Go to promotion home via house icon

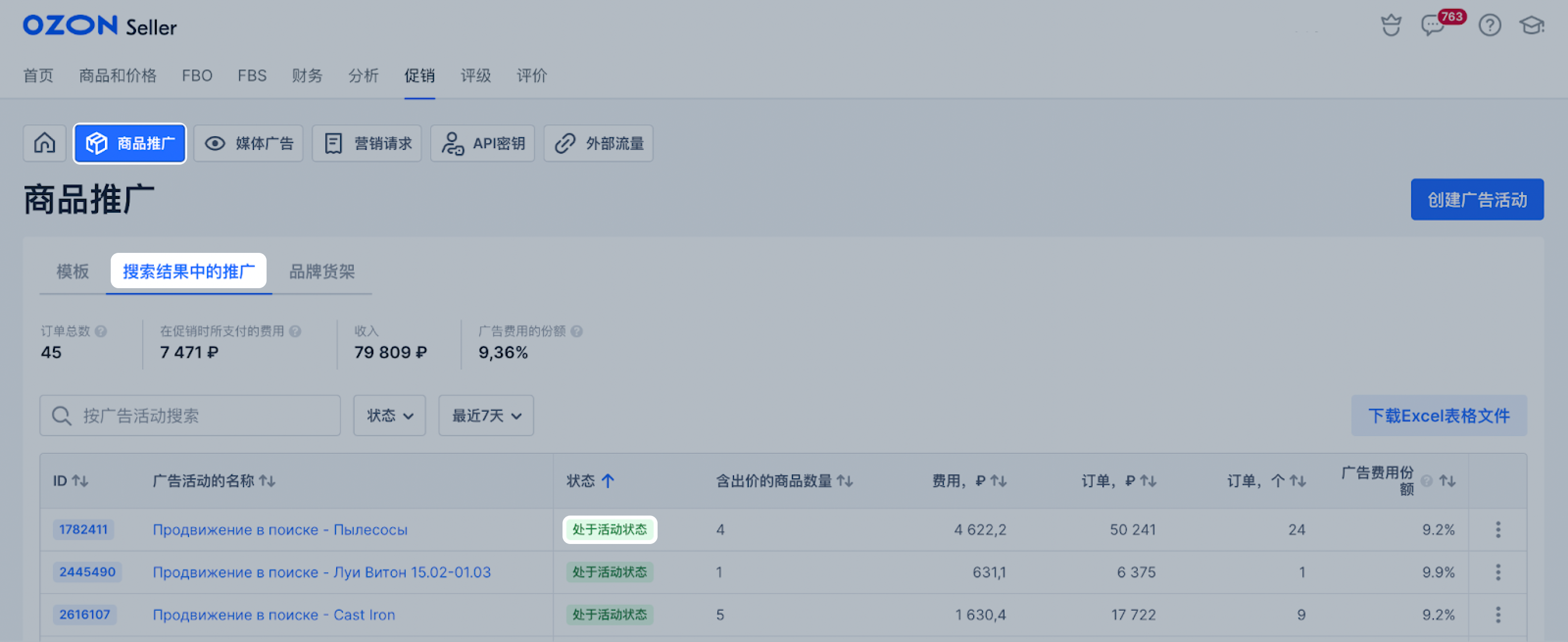[45, 144]
